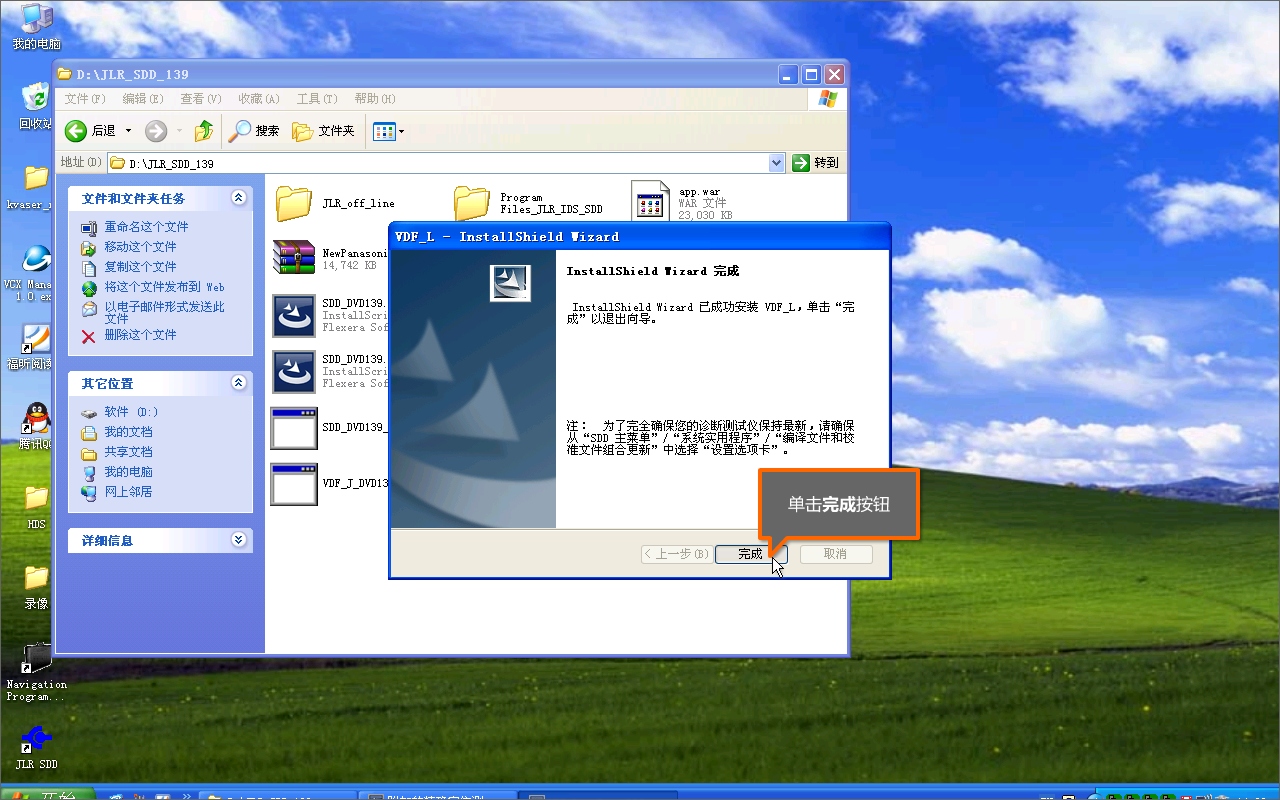Click 将这个文件发布到 Web link
The height and width of the screenshot is (800, 1280).
point(165,287)
